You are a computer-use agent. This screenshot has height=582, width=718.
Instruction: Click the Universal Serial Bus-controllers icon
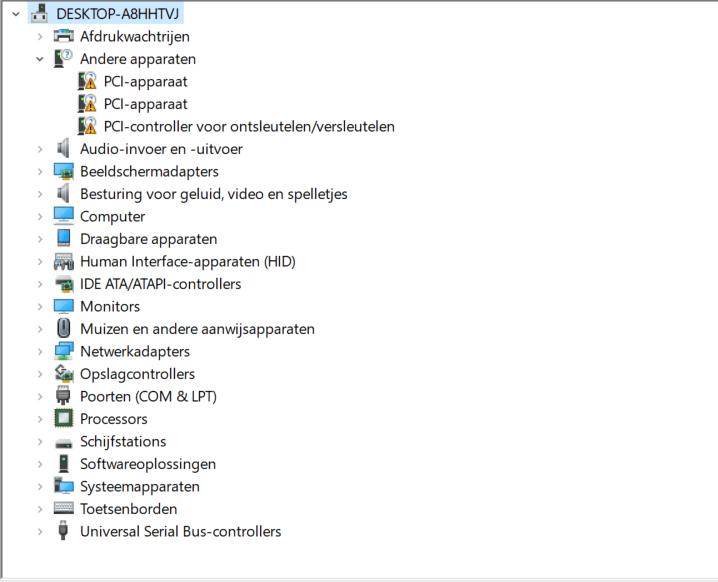click(x=63, y=531)
